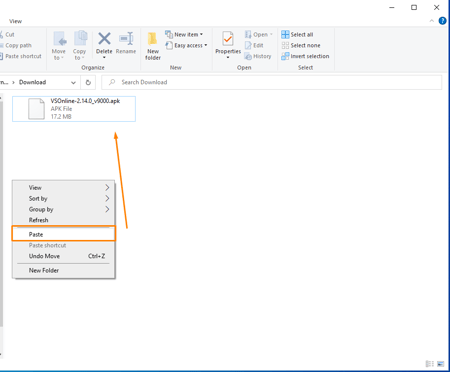The height and width of the screenshot is (372, 450).
Task: Click Select none in ribbon
Action: [301, 45]
